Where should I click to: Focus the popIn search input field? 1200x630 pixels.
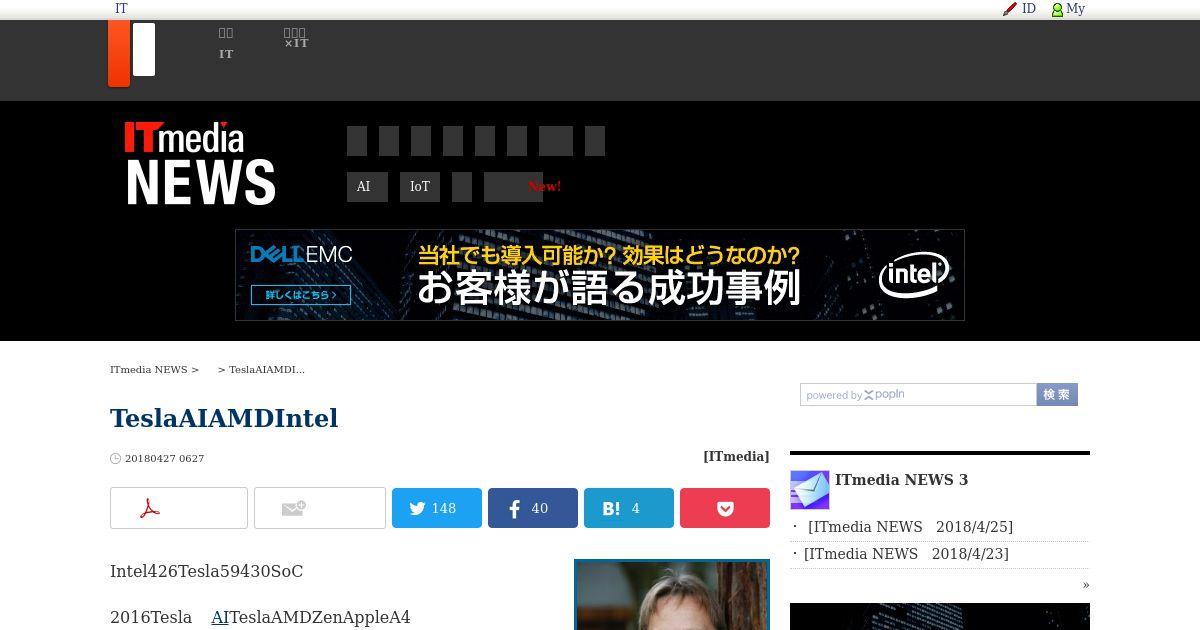pos(918,395)
